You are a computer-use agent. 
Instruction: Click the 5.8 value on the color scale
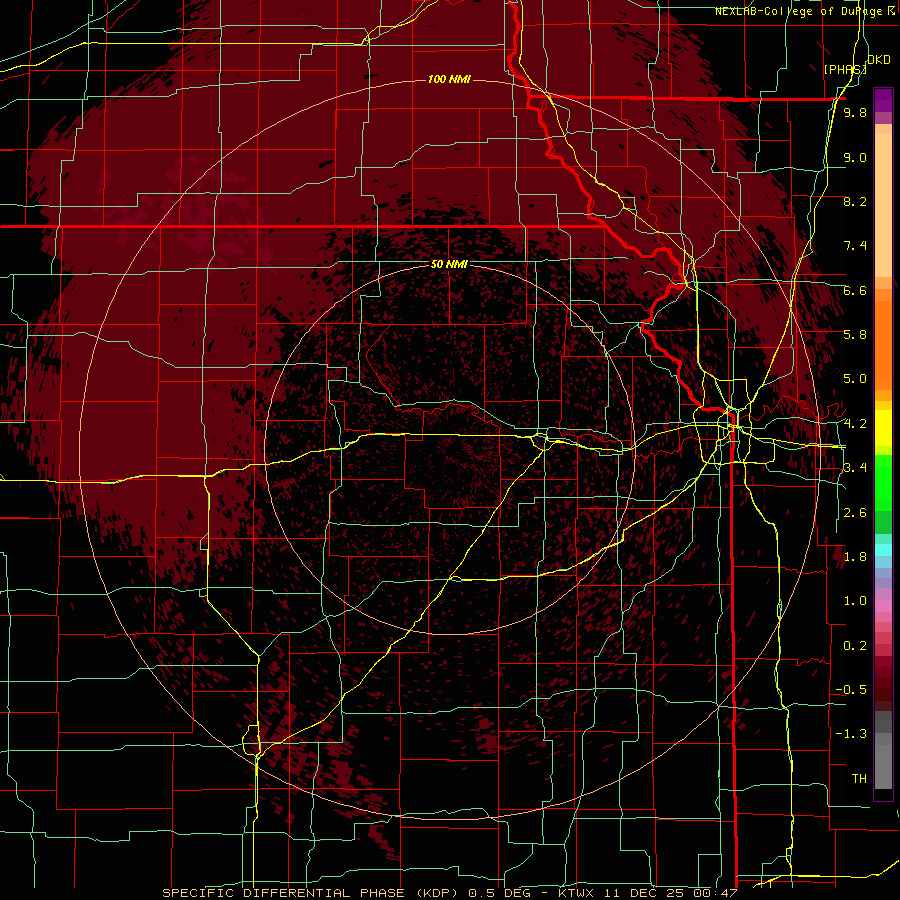point(855,335)
